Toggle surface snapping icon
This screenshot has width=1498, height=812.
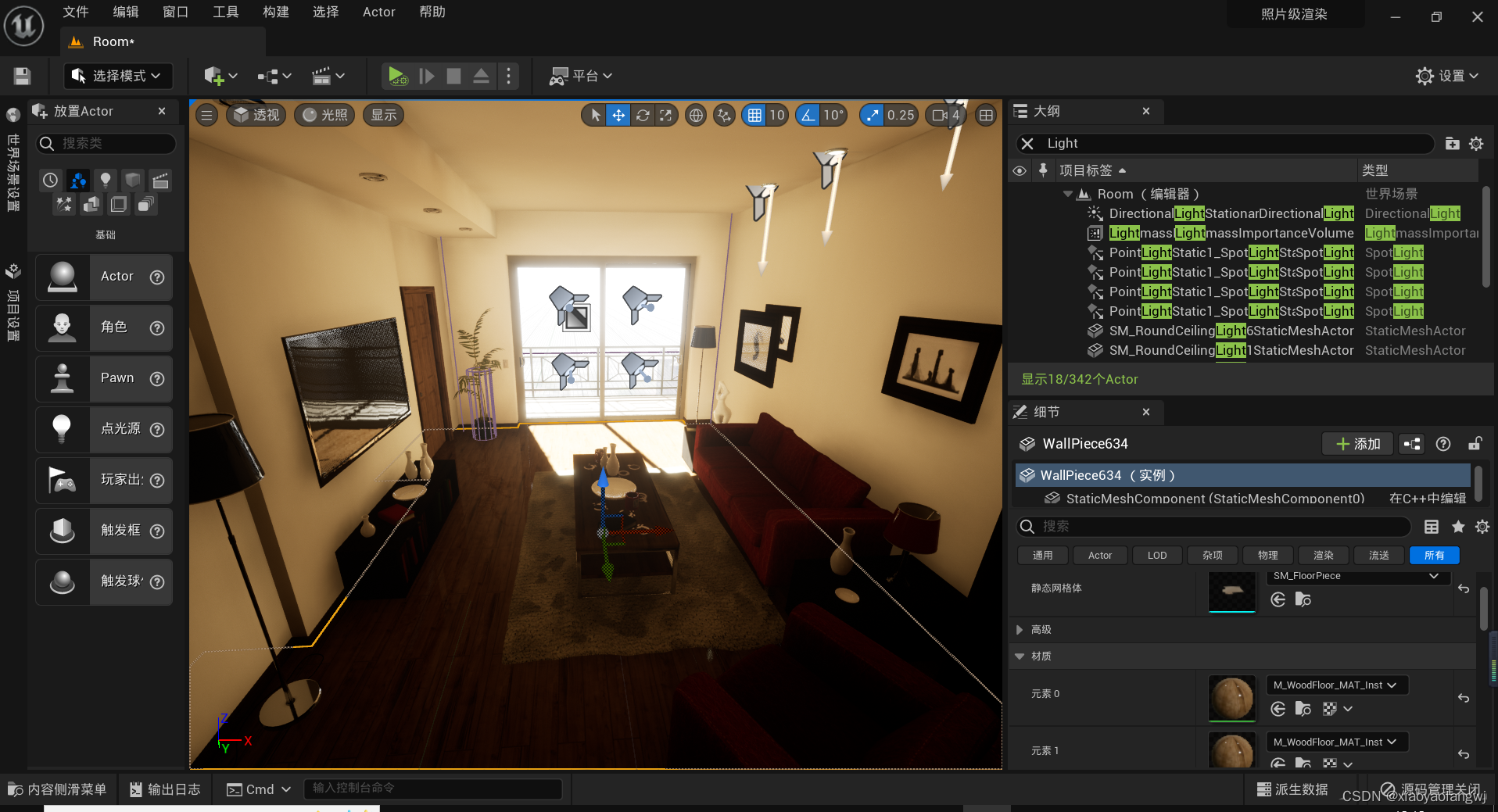pyautogui.click(x=725, y=116)
